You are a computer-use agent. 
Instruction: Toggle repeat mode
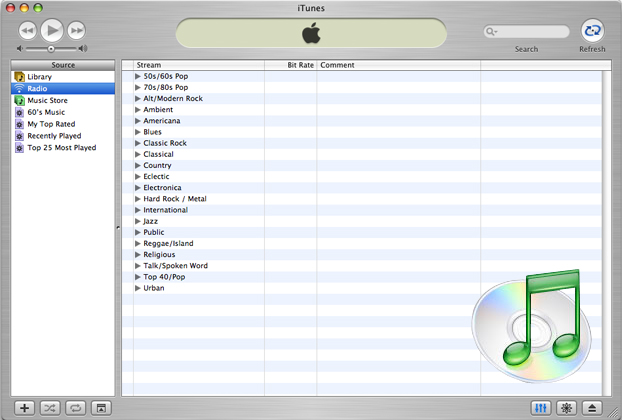75,408
